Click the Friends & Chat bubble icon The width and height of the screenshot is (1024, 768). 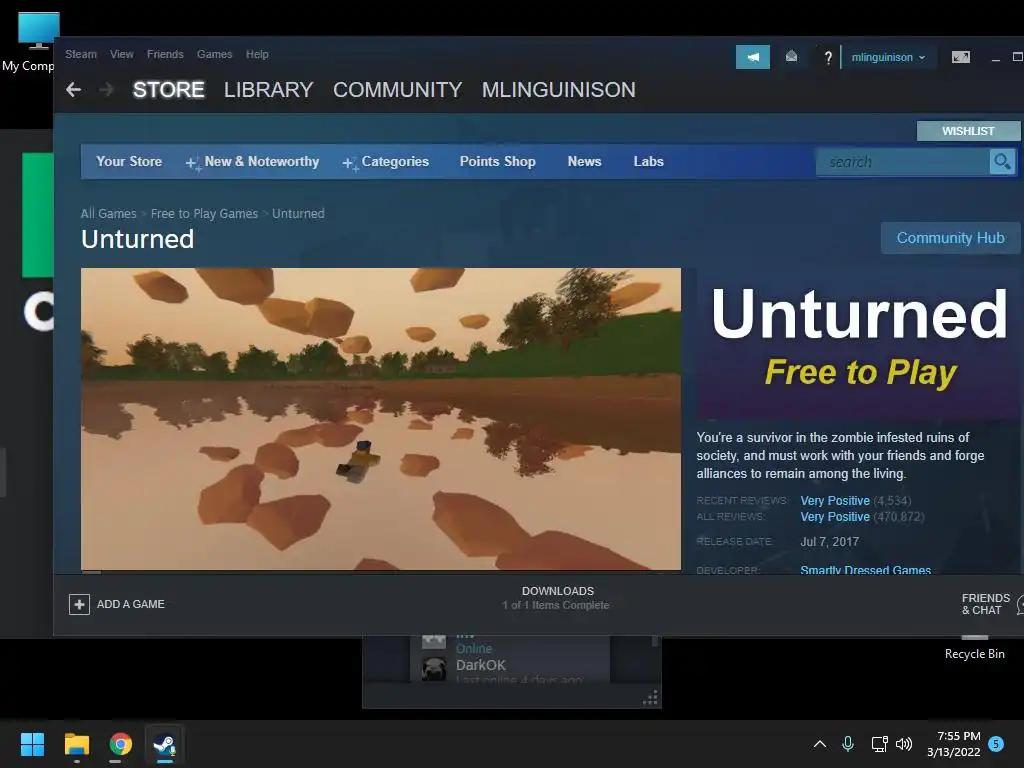[x=1020, y=604]
